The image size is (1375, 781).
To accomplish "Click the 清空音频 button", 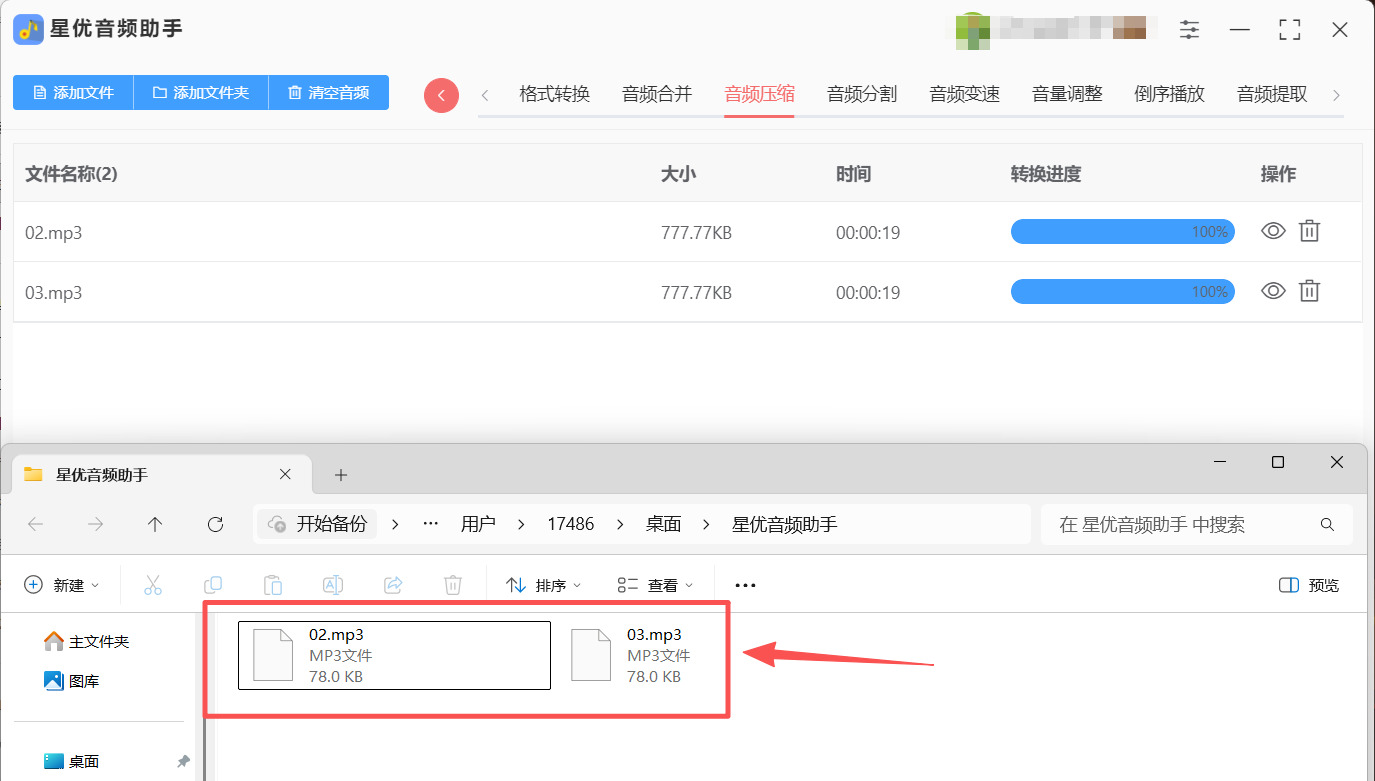I will (329, 93).
